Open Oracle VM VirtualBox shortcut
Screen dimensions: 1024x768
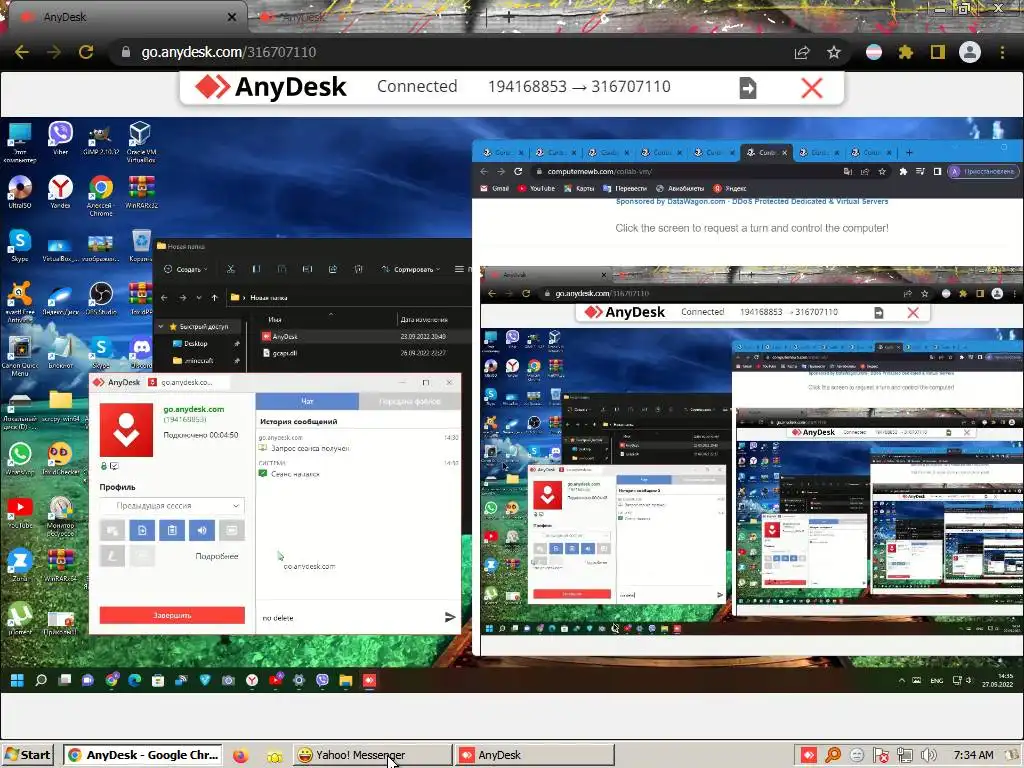click(x=140, y=142)
